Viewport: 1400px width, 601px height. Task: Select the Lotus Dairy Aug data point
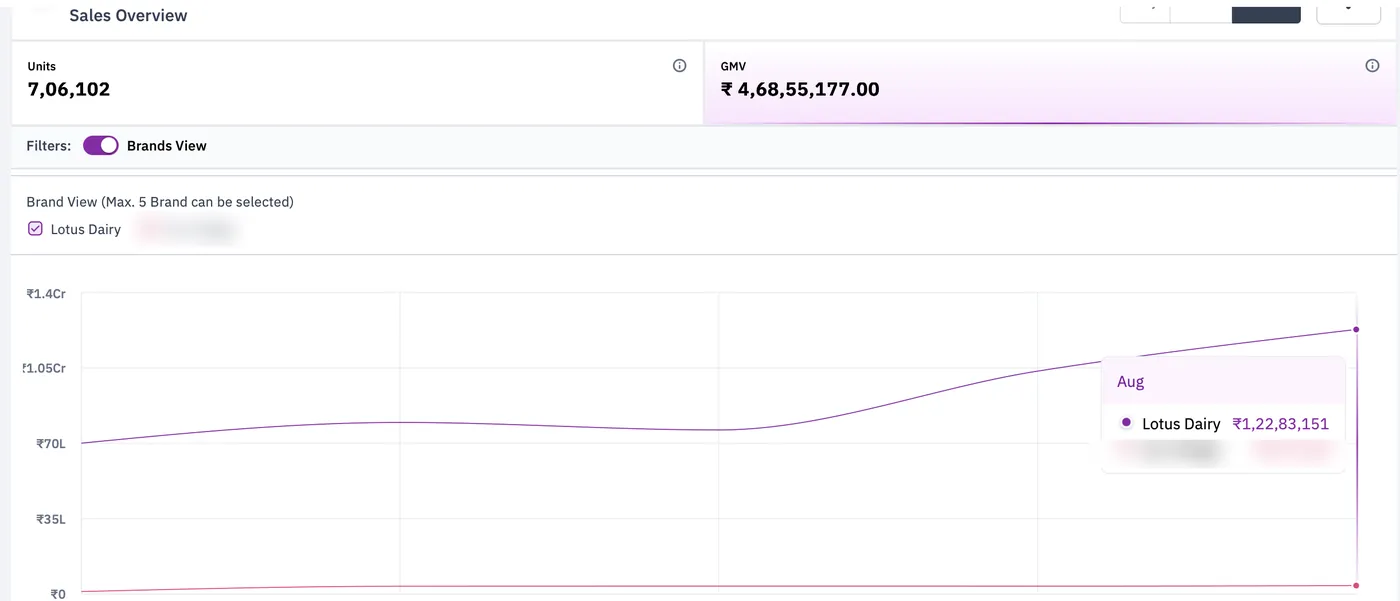(x=1356, y=329)
